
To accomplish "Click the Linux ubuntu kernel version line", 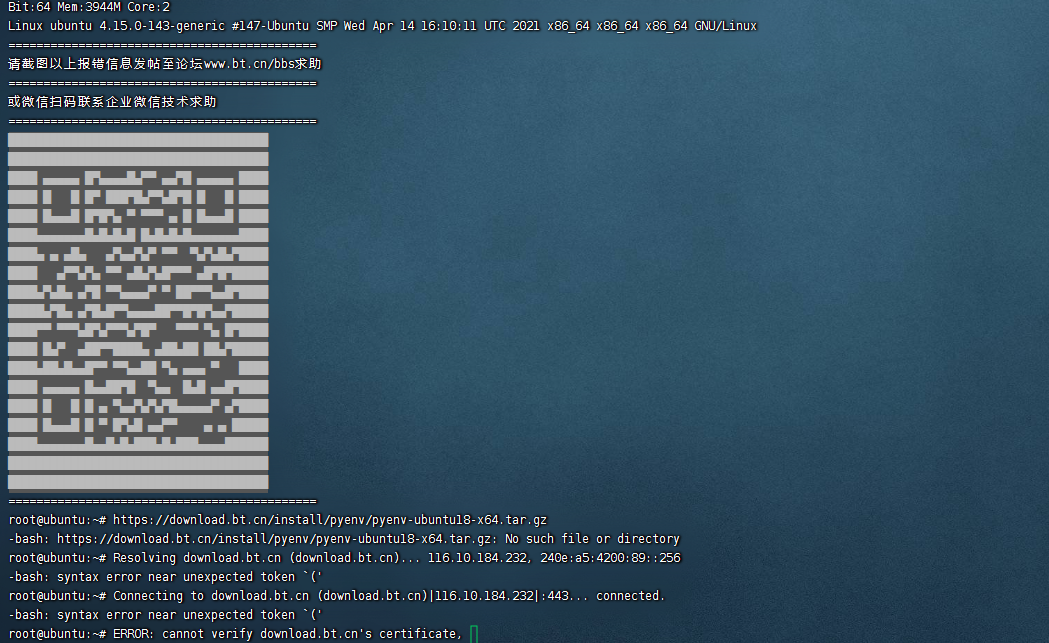I will pos(382,26).
